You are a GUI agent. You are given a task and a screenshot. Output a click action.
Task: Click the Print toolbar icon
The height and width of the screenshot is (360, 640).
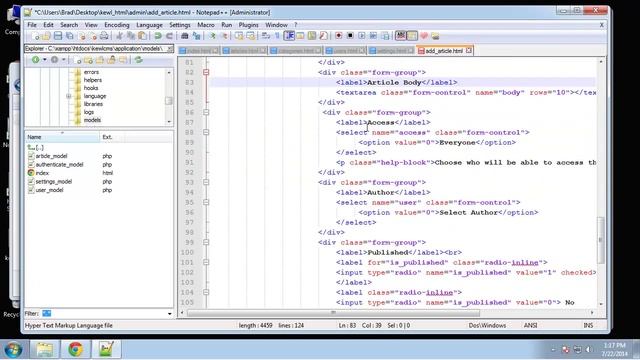[x=104, y=36]
